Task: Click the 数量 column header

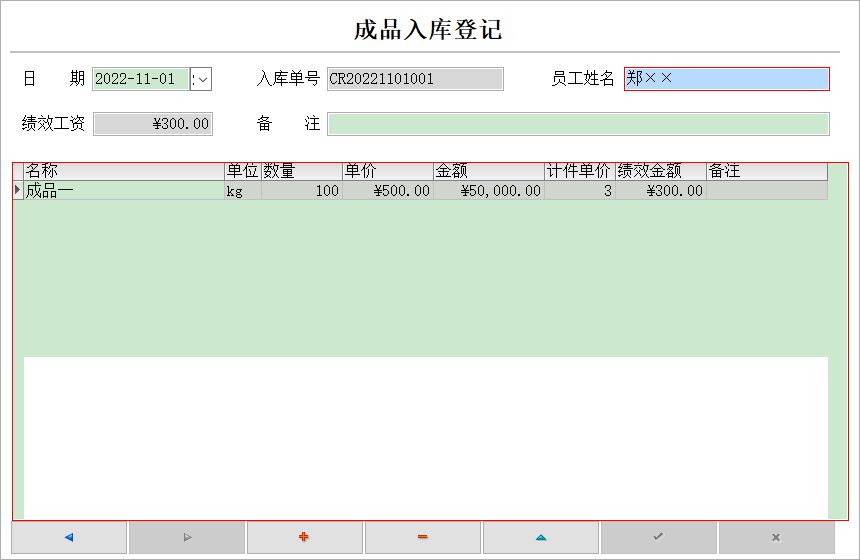Action: [302, 171]
